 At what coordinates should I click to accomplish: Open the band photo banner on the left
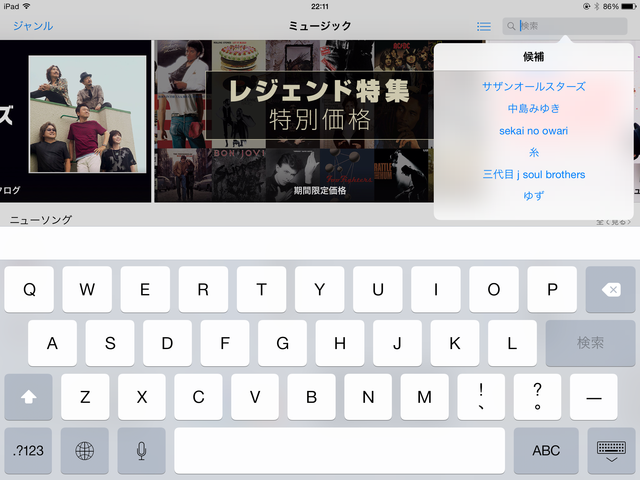pos(76,121)
